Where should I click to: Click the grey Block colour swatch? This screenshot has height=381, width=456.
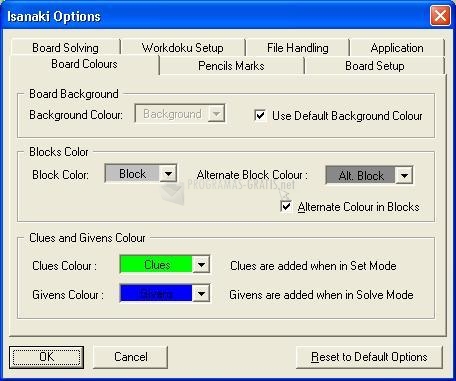[132, 174]
